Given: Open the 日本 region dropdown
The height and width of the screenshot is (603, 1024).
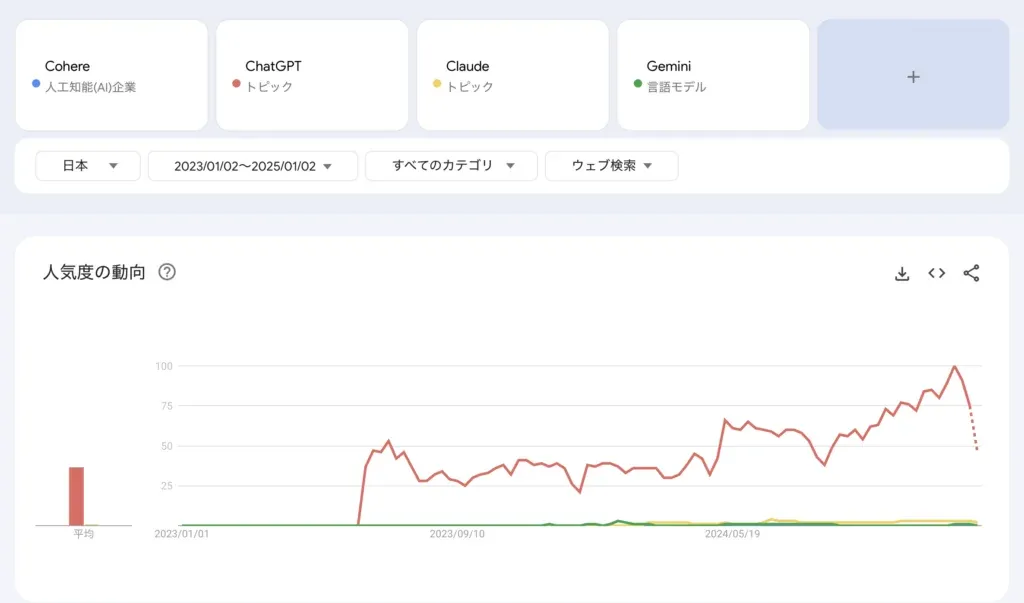Looking at the screenshot, I should pyautogui.click(x=88, y=166).
